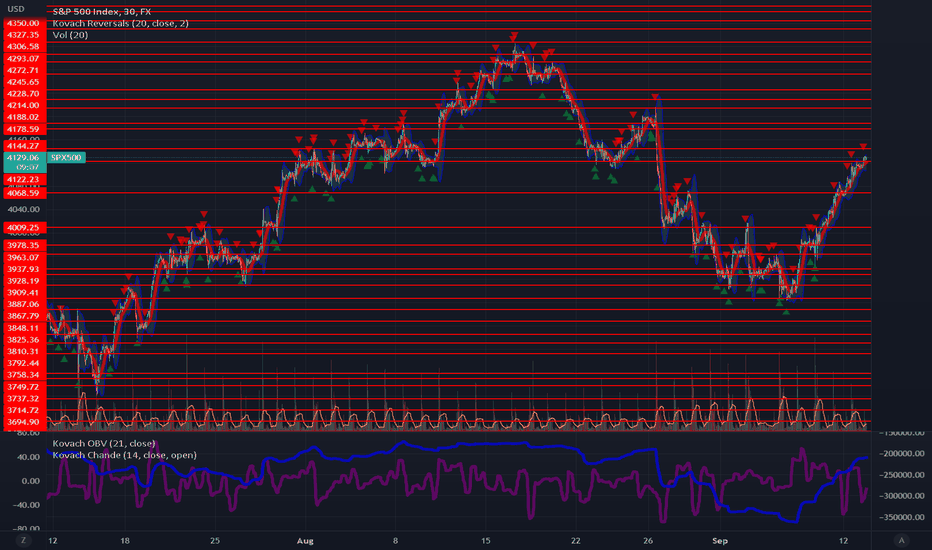
Task: Click the -250000.00 OBV axis value
Action: pos(902,474)
